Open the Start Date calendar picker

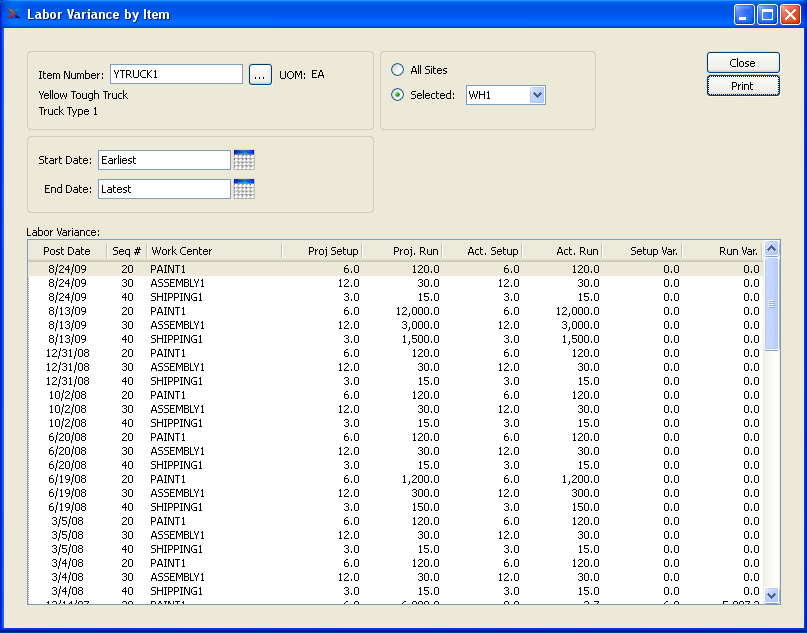(x=244, y=160)
